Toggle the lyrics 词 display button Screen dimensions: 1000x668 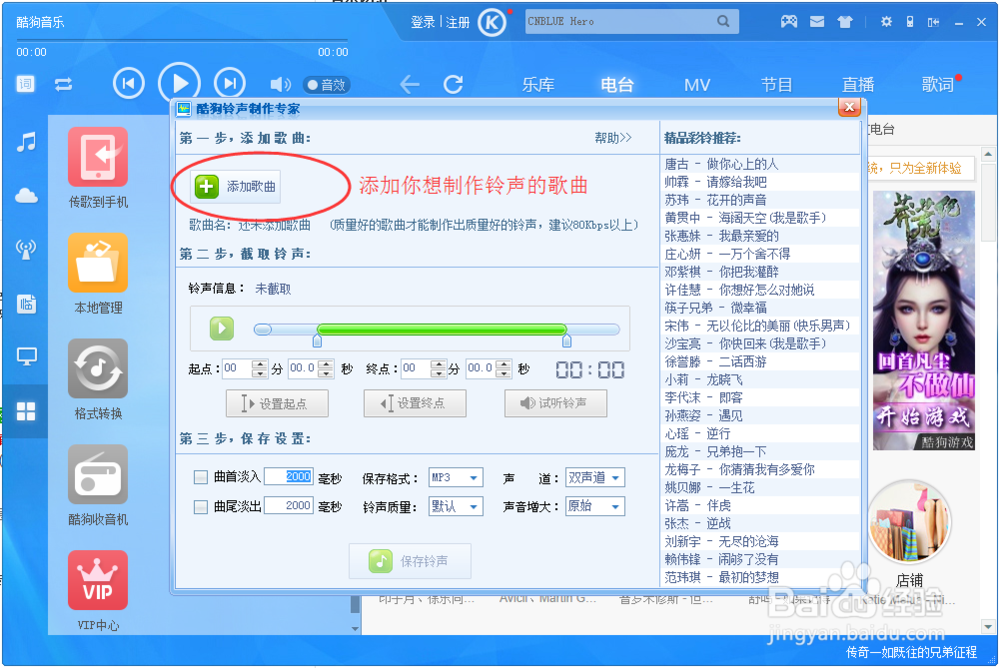(x=26, y=84)
